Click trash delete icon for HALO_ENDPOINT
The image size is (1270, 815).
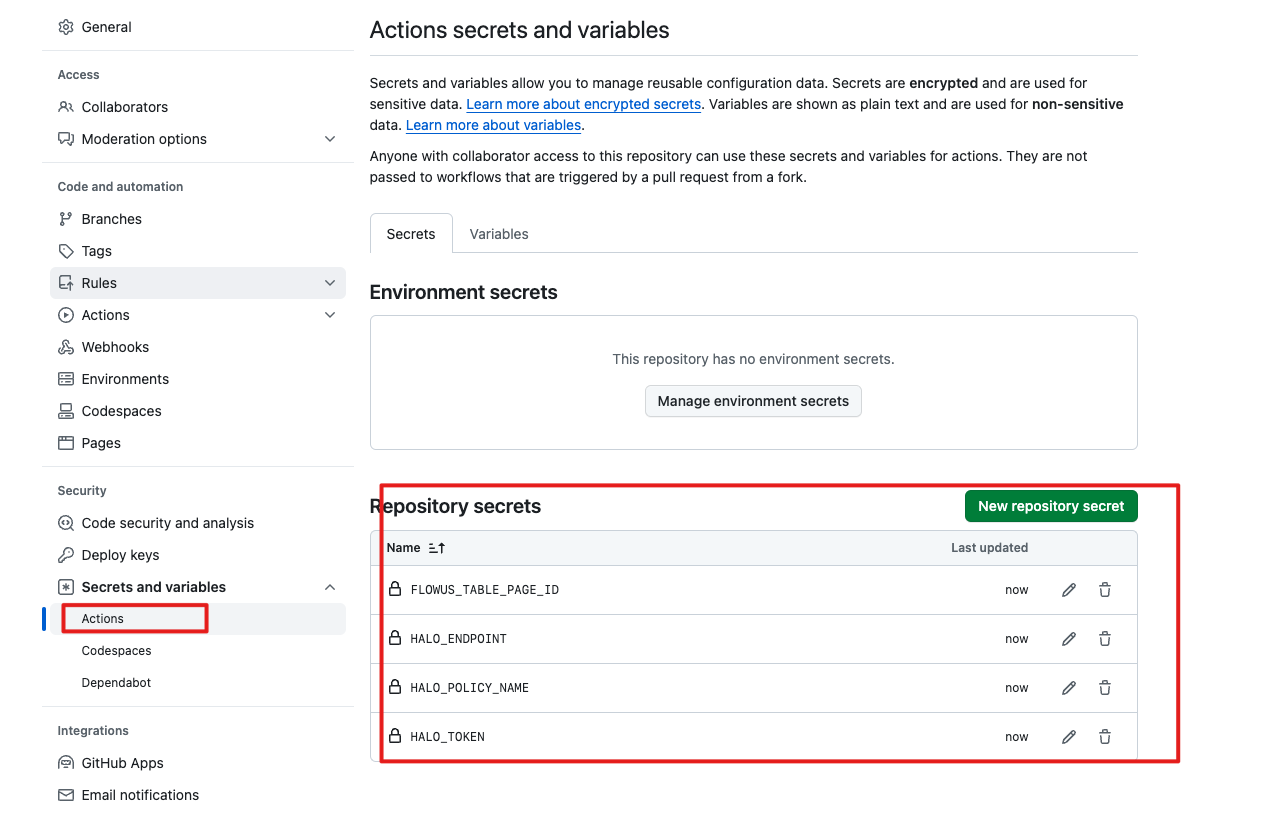[x=1105, y=639]
